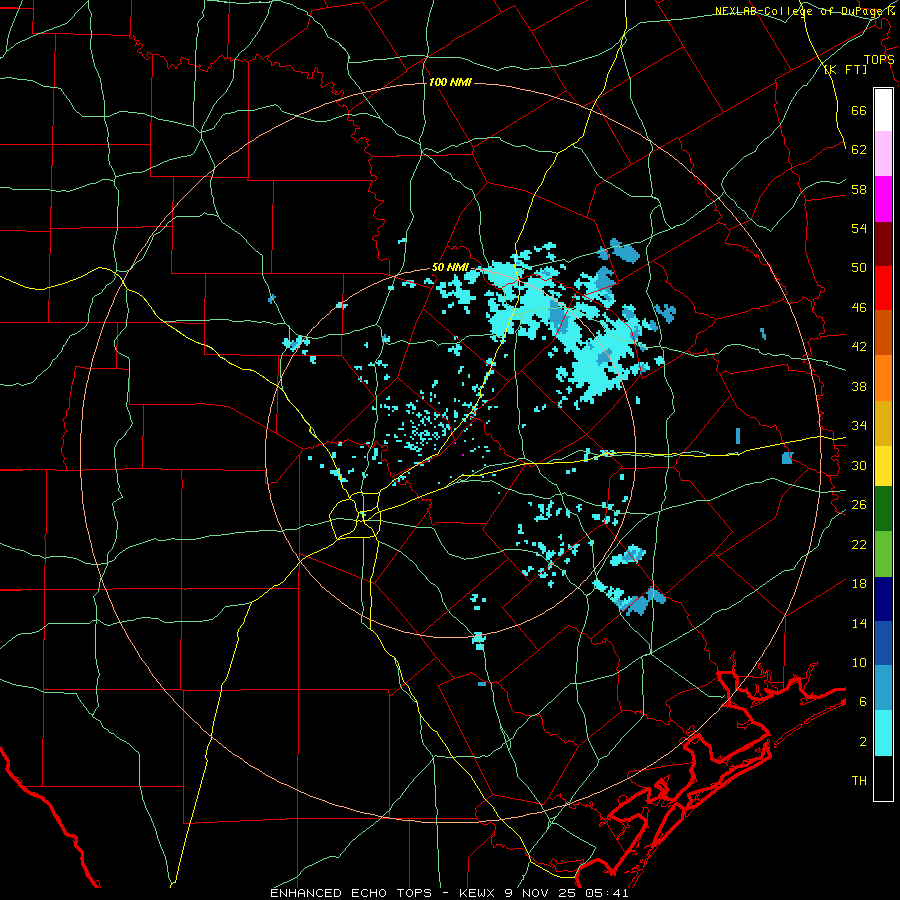Click the '6' legend label
The height and width of the screenshot is (900, 900).
[x=863, y=702]
